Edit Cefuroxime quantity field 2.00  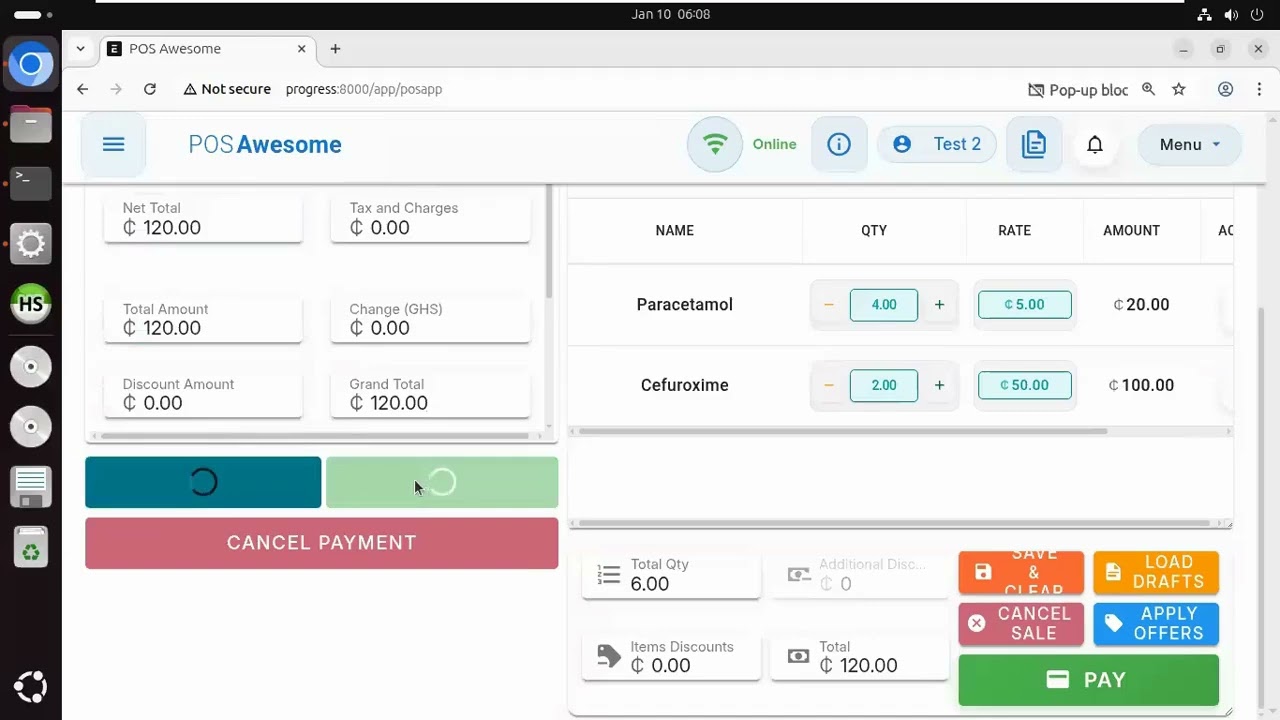(884, 385)
